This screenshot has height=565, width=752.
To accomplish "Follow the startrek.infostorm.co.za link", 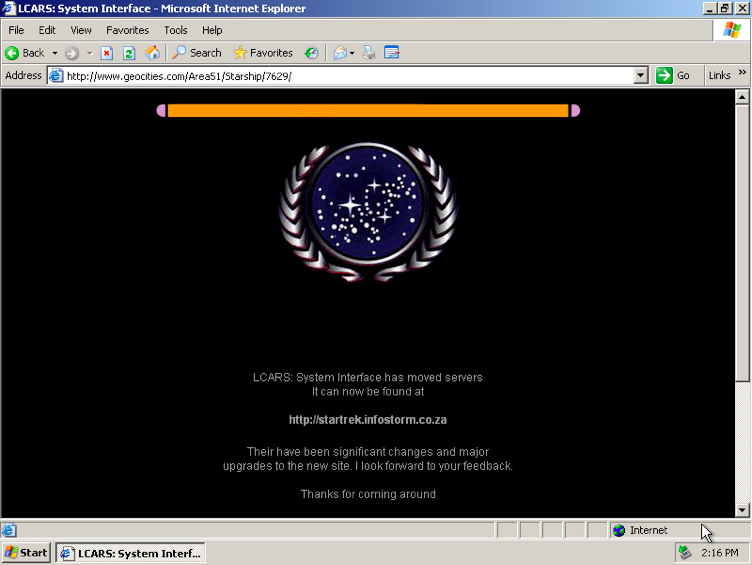I will point(368,420).
